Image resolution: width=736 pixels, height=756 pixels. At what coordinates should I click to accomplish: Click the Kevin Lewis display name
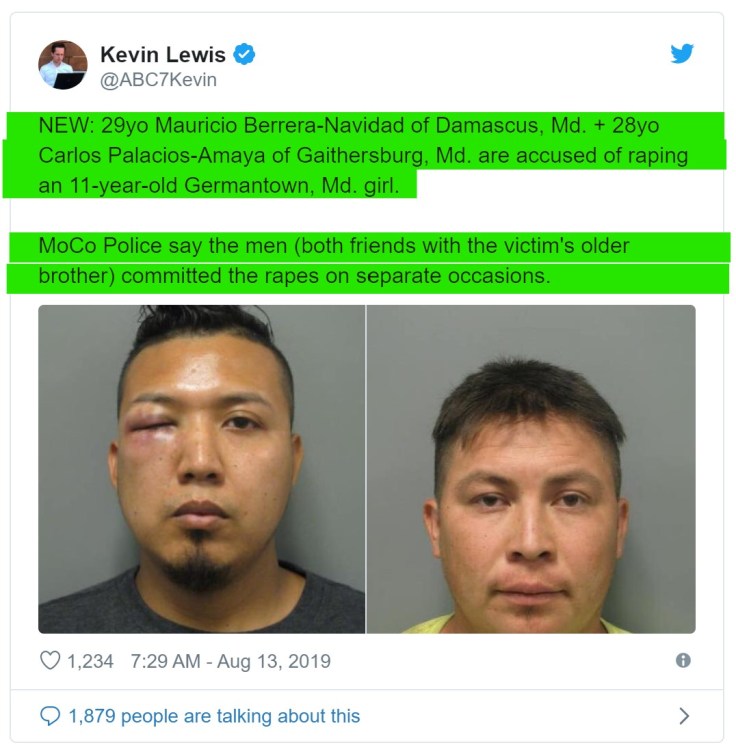(163, 54)
